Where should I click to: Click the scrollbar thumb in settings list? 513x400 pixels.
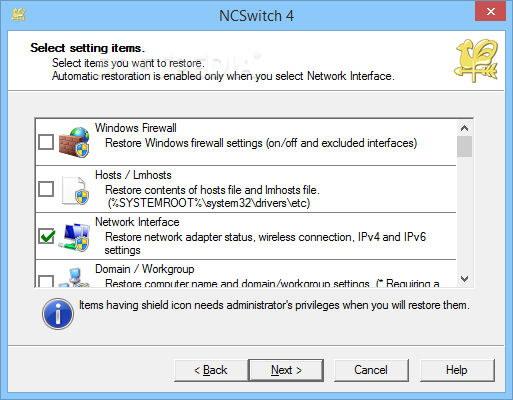(x=464, y=146)
